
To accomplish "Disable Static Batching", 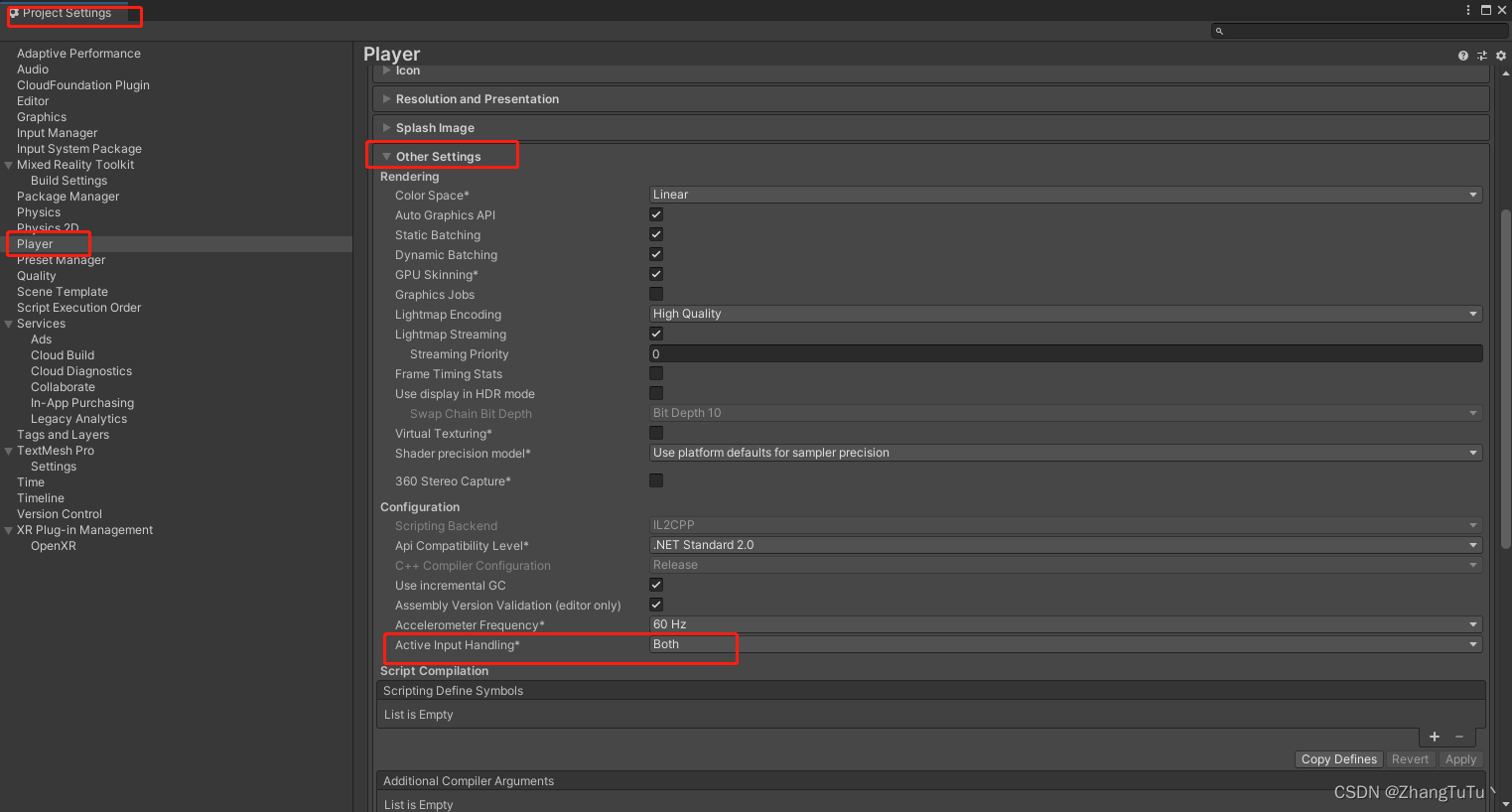I will click(x=656, y=234).
